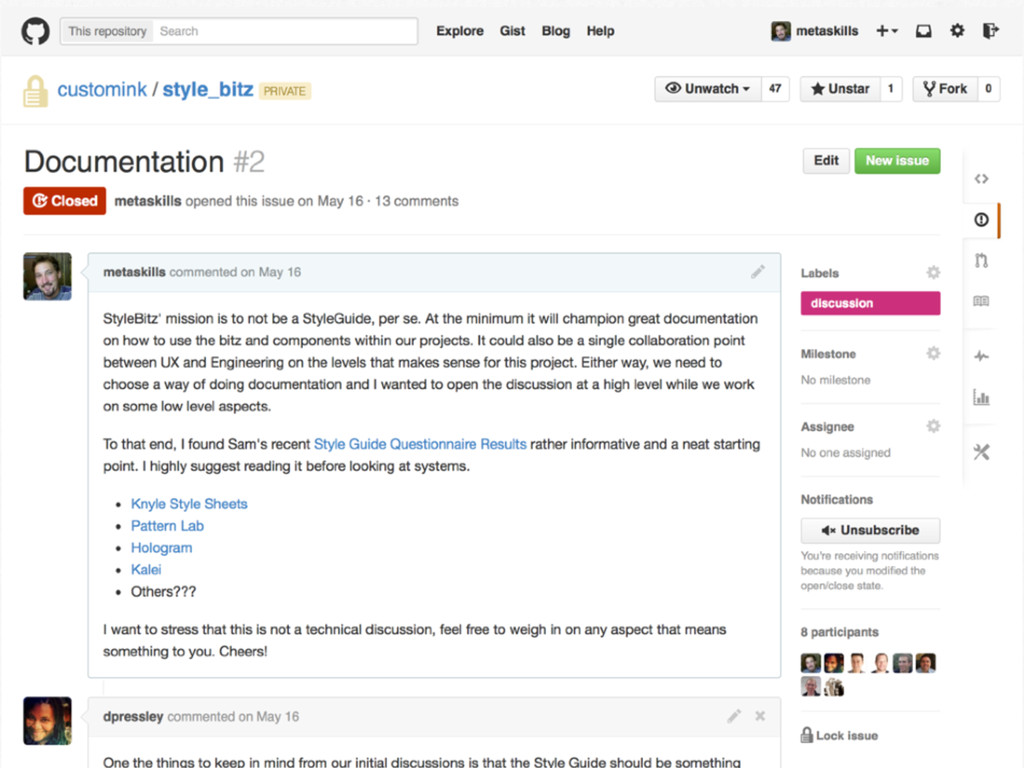Open the Hologram link
The width and height of the screenshot is (1024, 768).
pos(161,548)
